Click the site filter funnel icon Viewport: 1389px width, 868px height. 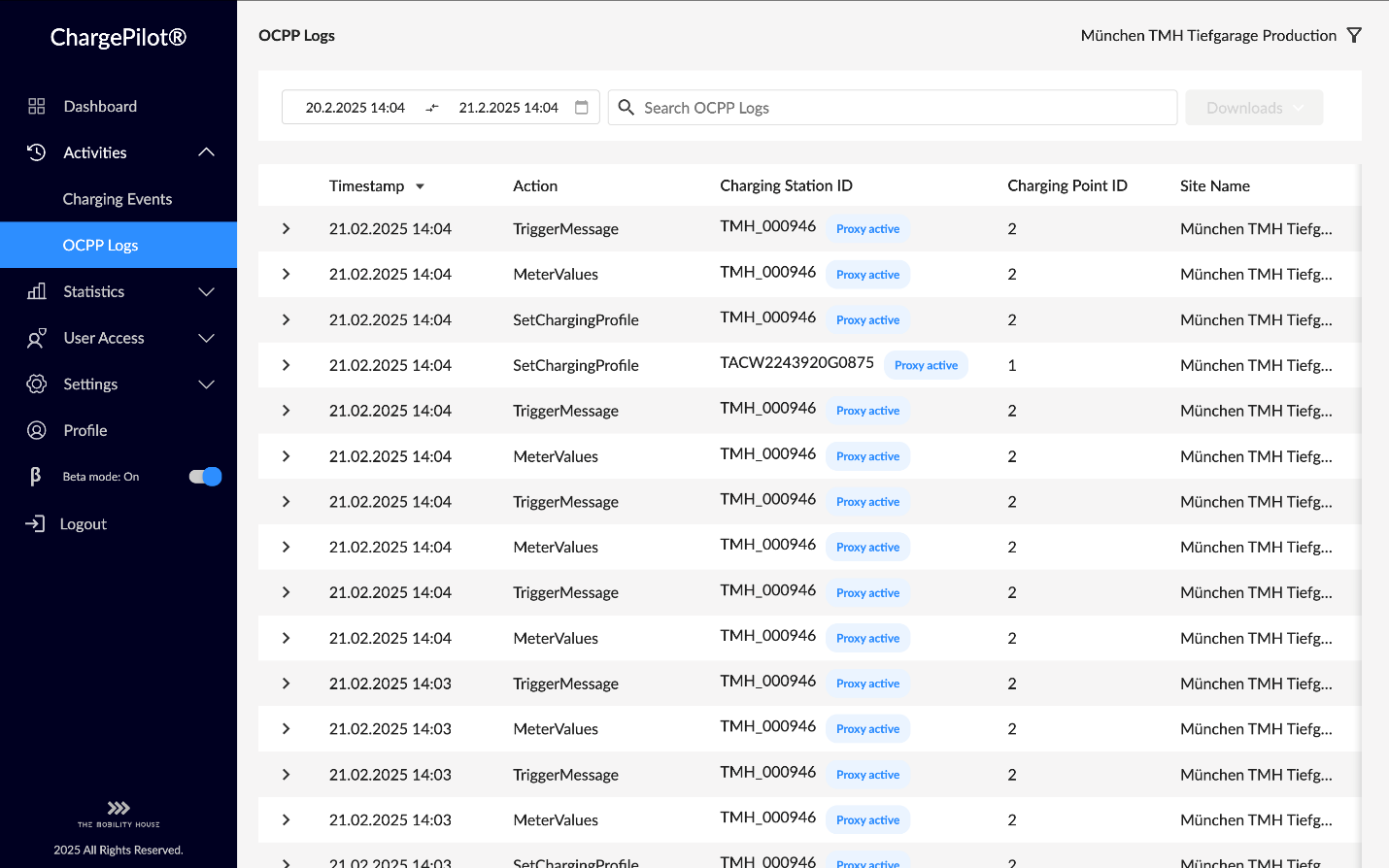(x=1354, y=35)
